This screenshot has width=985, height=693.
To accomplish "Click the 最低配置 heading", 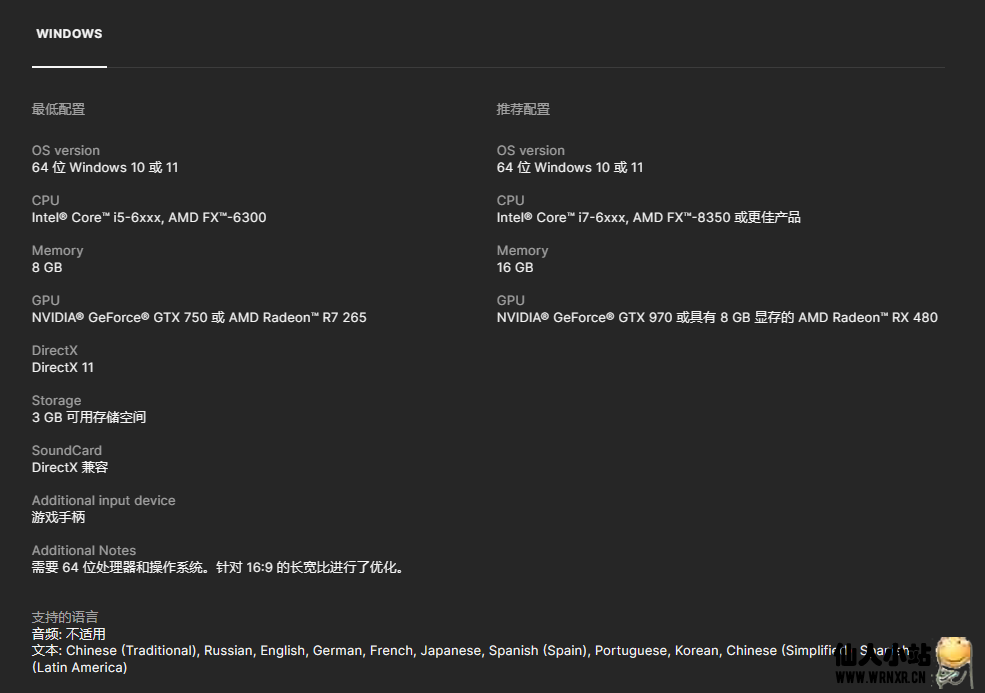I will pyautogui.click(x=58, y=109).
